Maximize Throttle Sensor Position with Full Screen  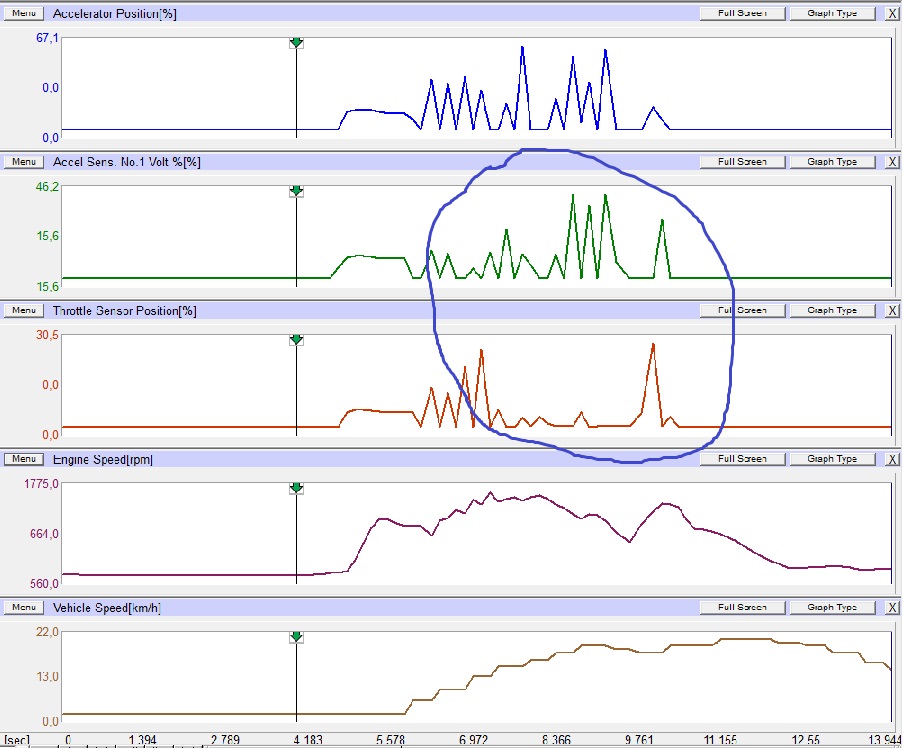(x=741, y=310)
